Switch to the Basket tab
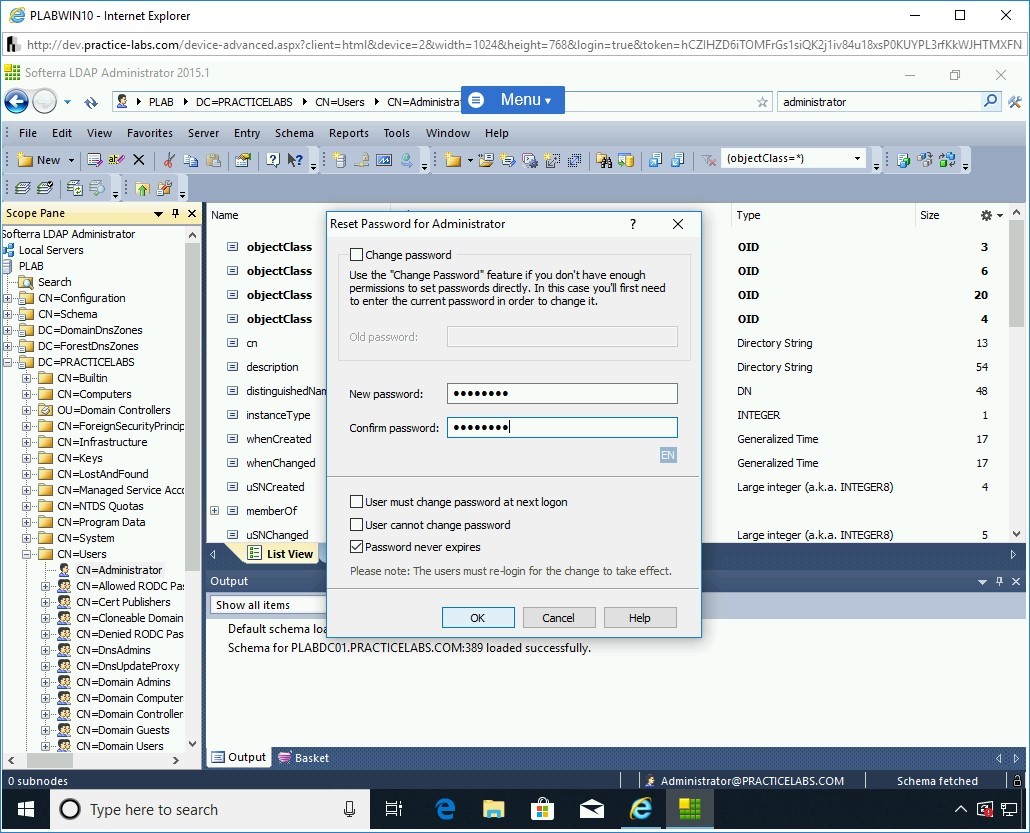 pos(304,758)
